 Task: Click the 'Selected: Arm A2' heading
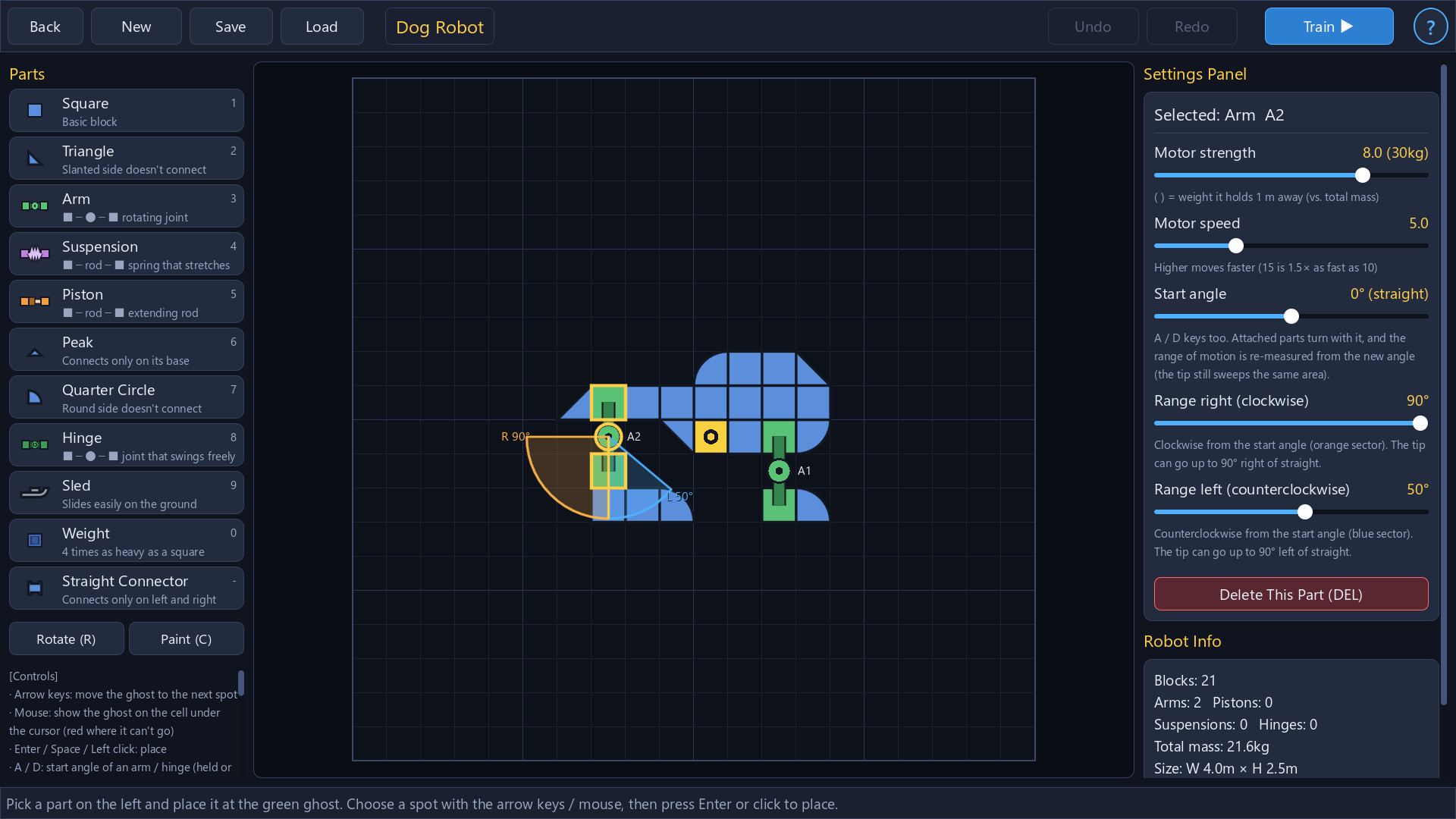coord(1219,115)
